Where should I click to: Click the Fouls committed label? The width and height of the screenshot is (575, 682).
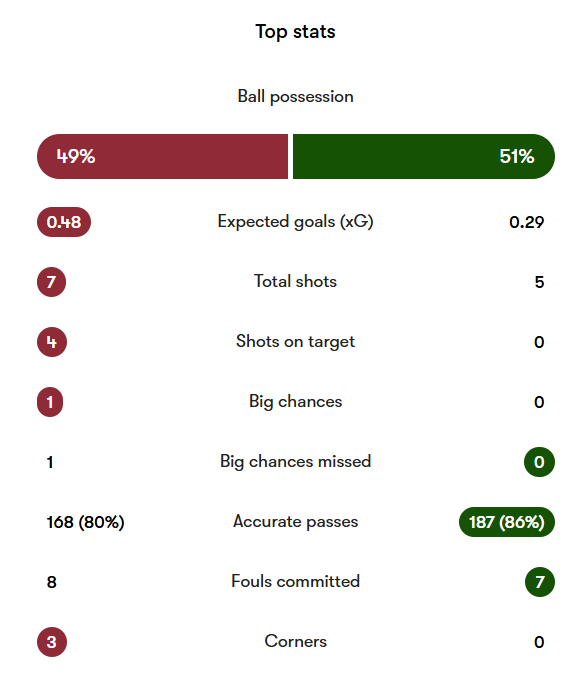295,582
